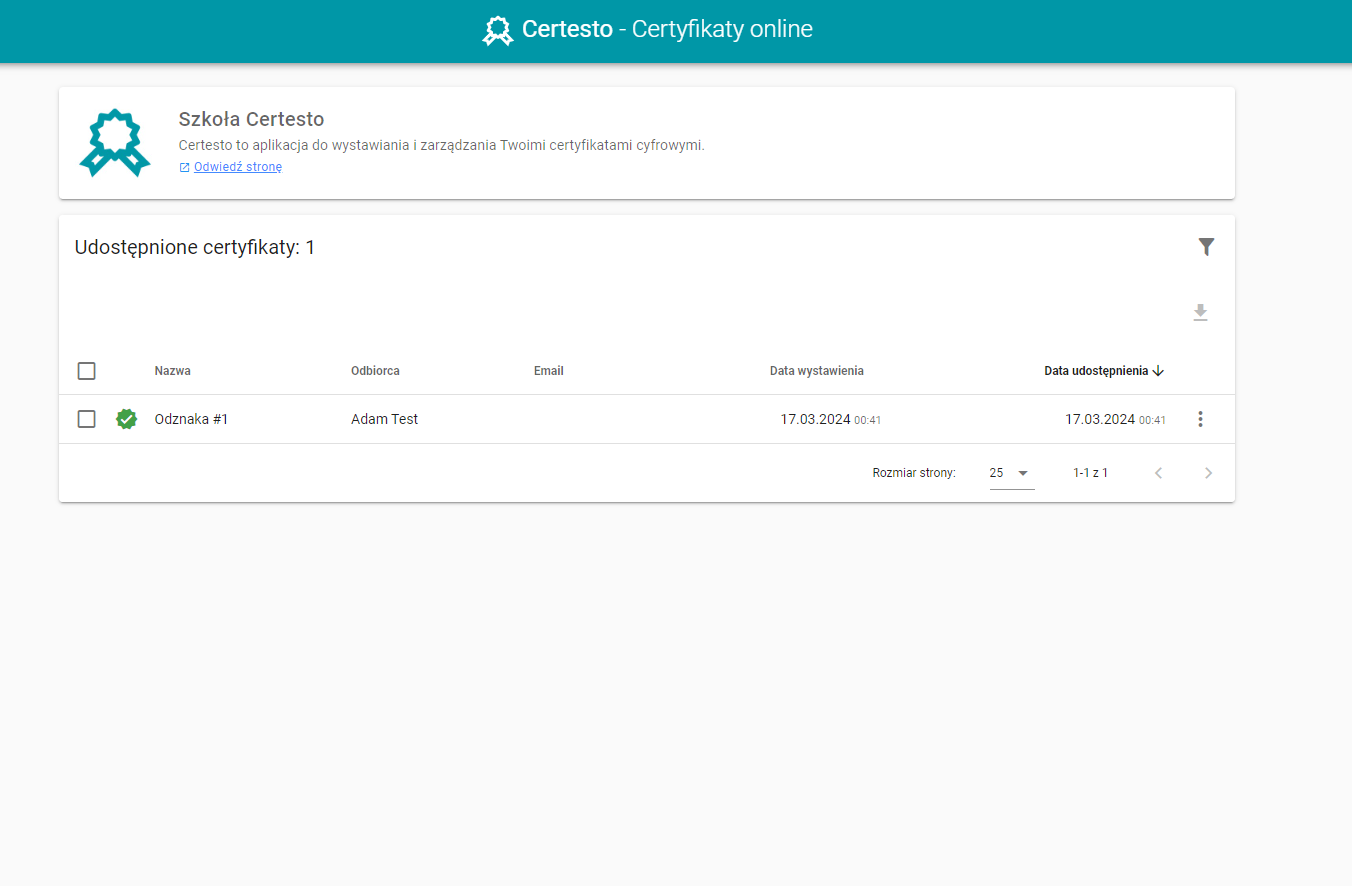1352x886 pixels.
Task: Sort by the Nazwa column header
Action: [173, 371]
